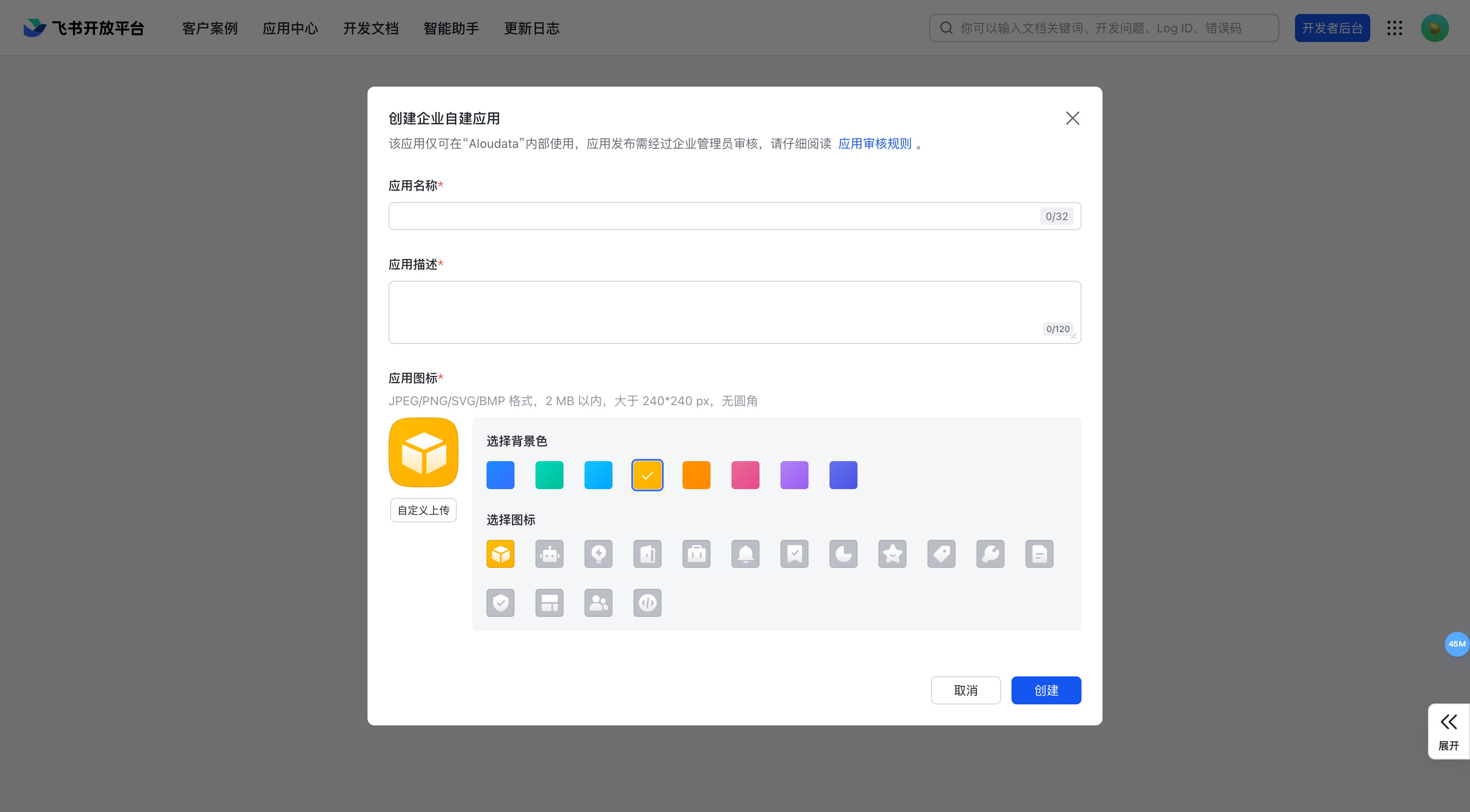
Task: Focus the 应用名称 input field
Action: (x=735, y=216)
